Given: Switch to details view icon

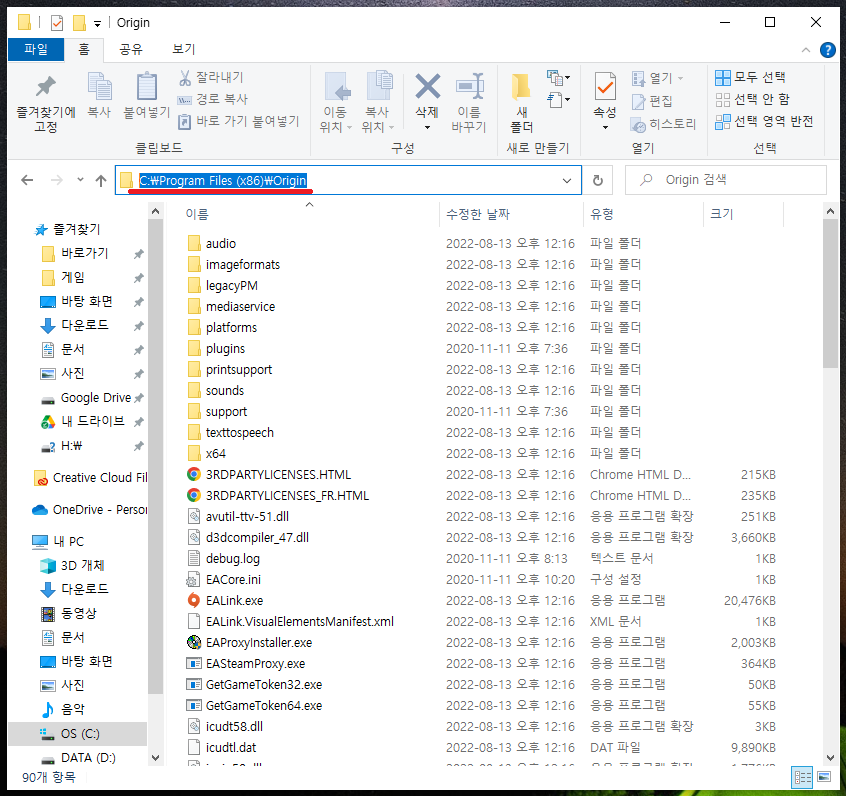Looking at the screenshot, I should (x=802, y=778).
